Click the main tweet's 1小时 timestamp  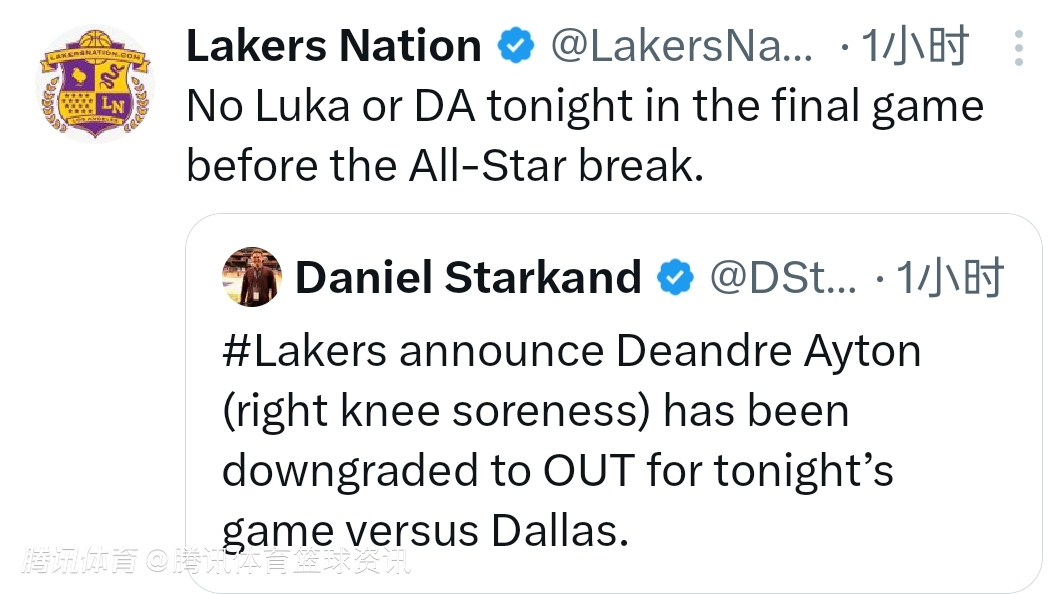coord(914,46)
